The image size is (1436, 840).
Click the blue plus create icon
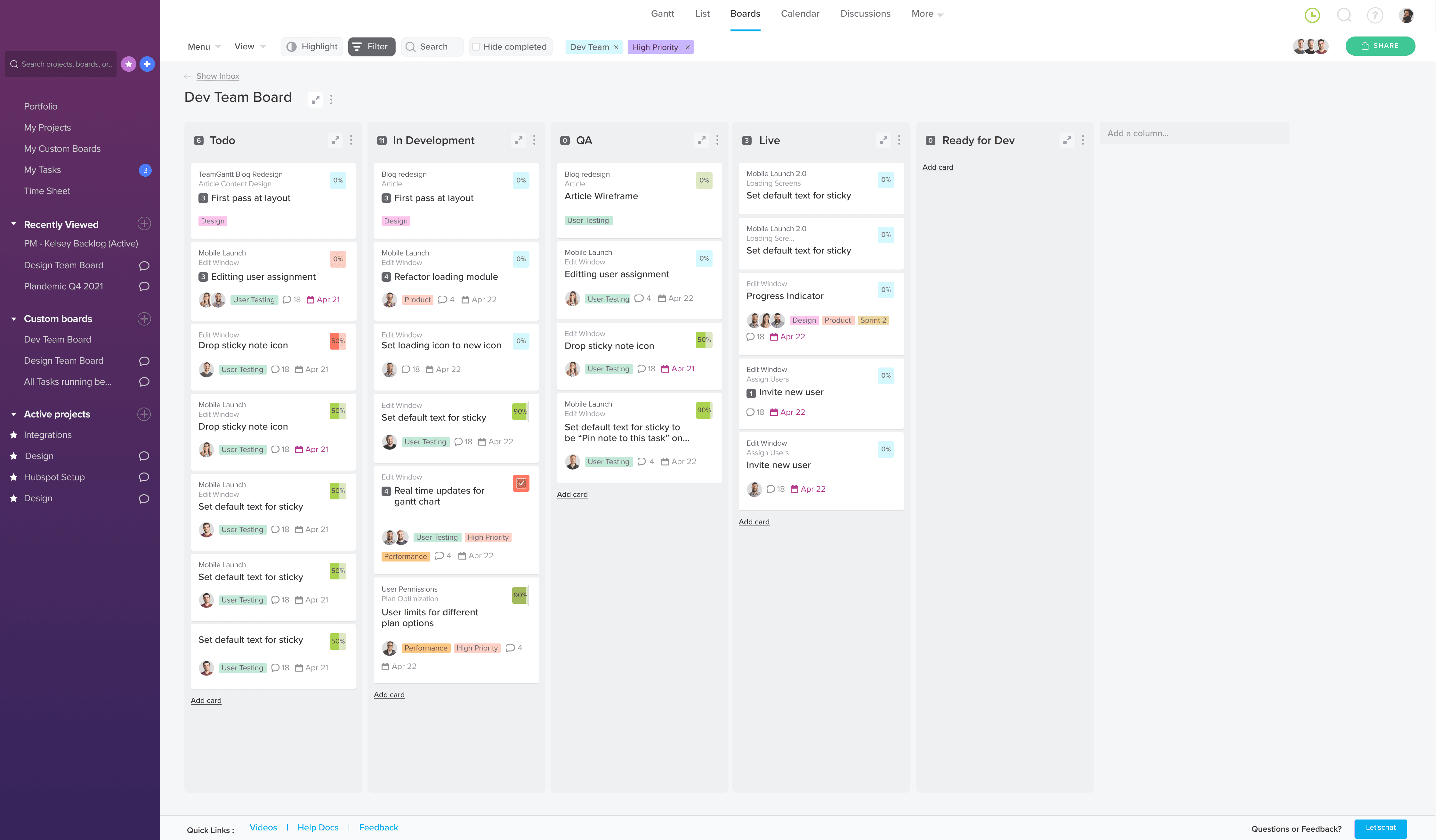coord(147,64)
